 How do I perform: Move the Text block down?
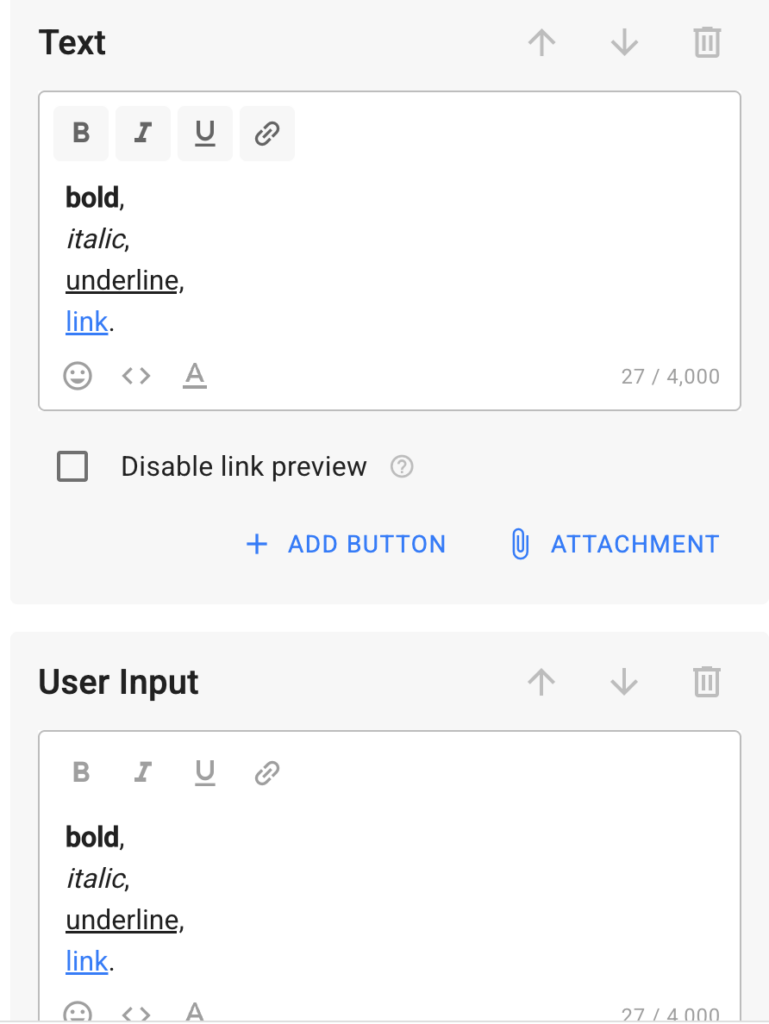(624, 42)
